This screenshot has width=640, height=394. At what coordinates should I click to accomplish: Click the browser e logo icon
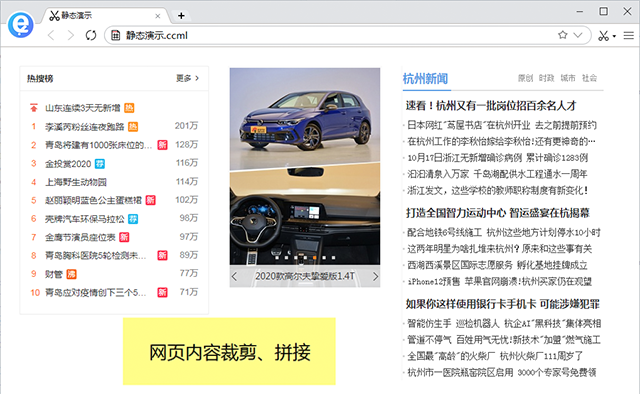coord(20,24)
